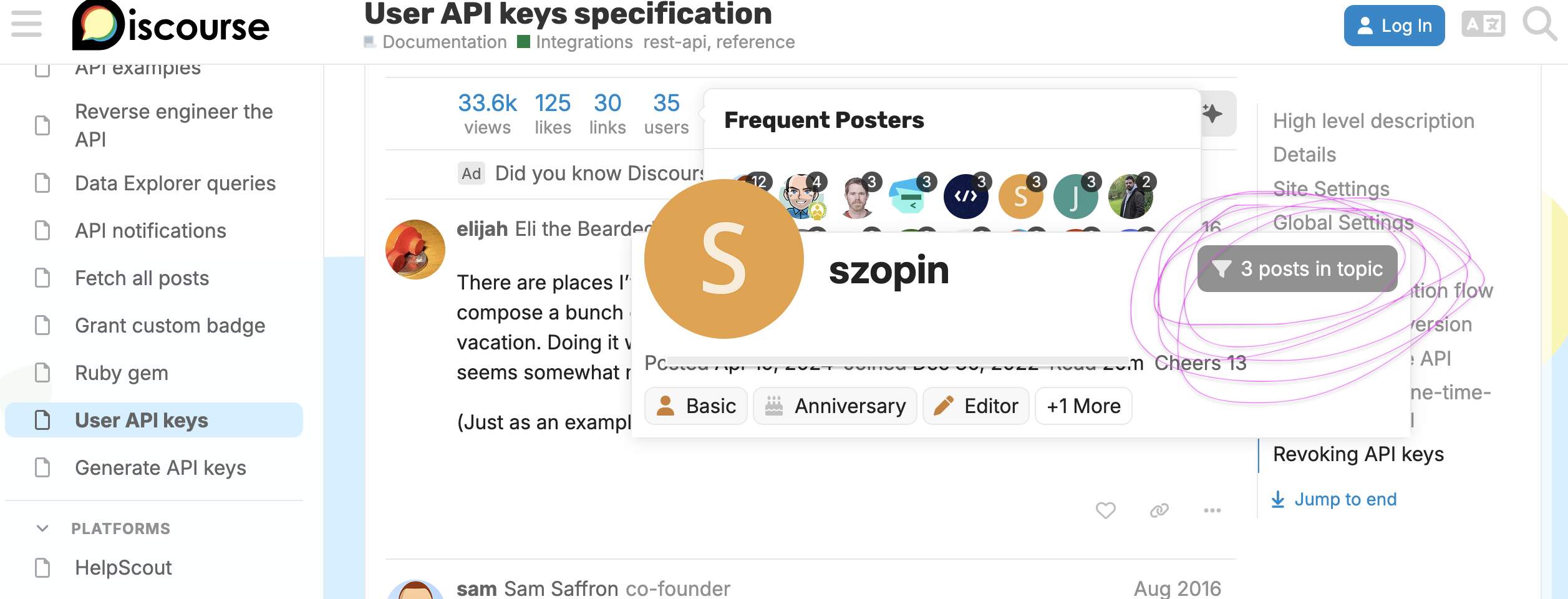1568x599 pixels.
Task: Filter to szopin's 3 posts in topic
Action: point(1297,269)
